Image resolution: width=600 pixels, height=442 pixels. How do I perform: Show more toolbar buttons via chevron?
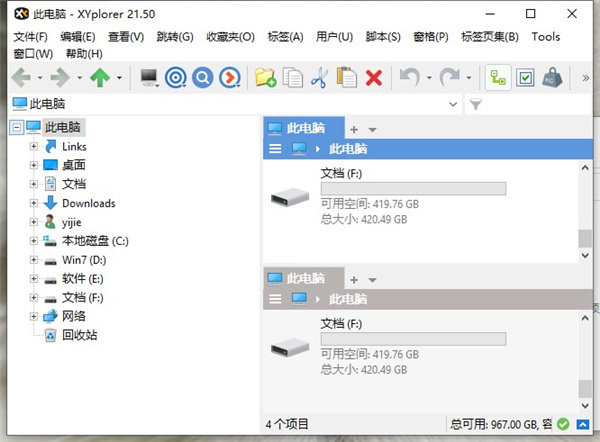585,78
